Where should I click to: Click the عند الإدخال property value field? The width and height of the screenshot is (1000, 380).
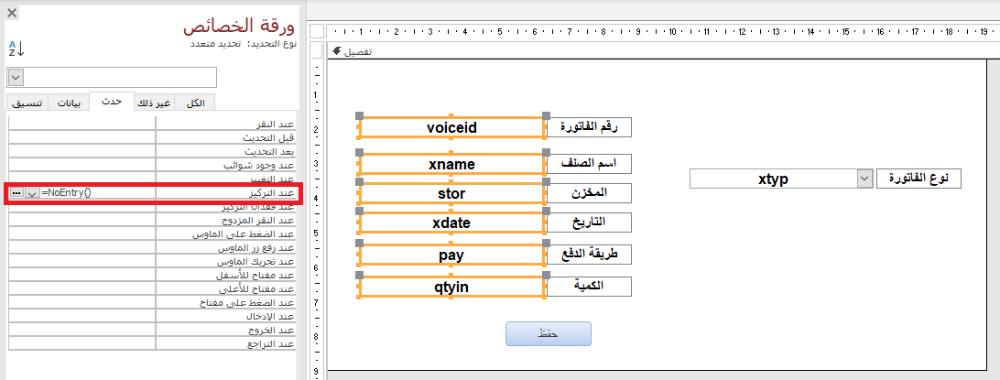82,316
